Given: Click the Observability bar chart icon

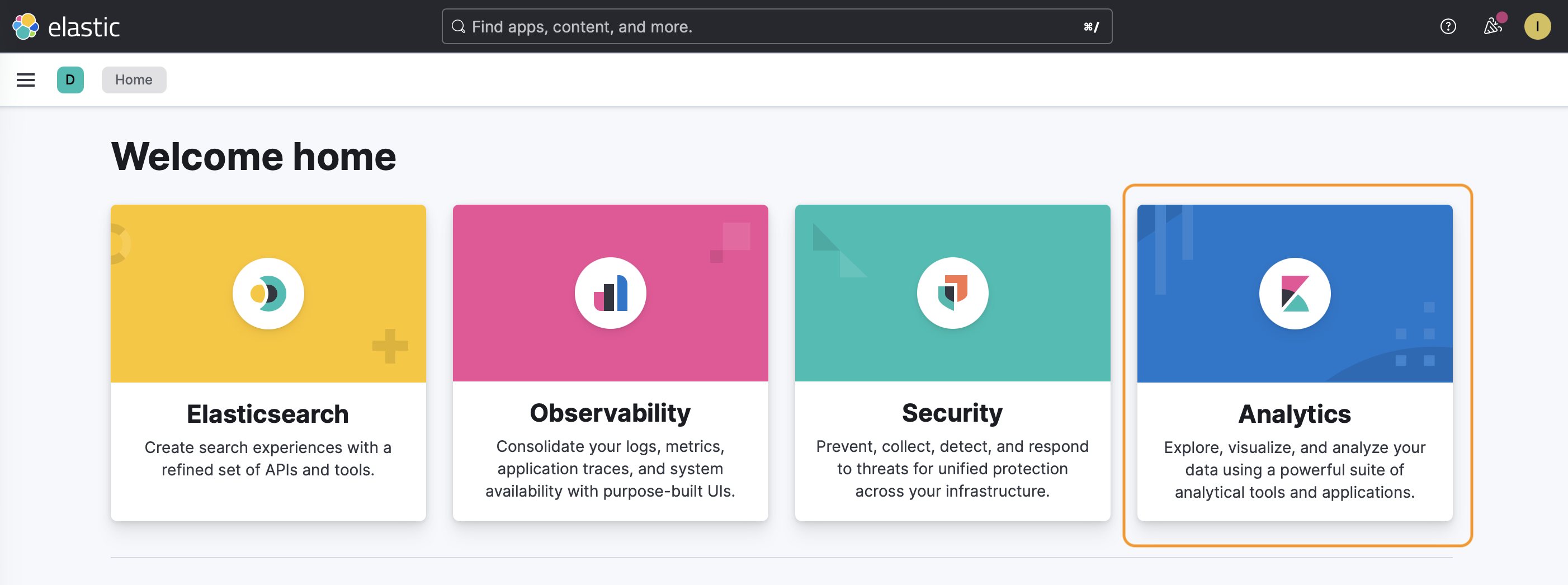Looking at the screenshot, I should [610, 294].
